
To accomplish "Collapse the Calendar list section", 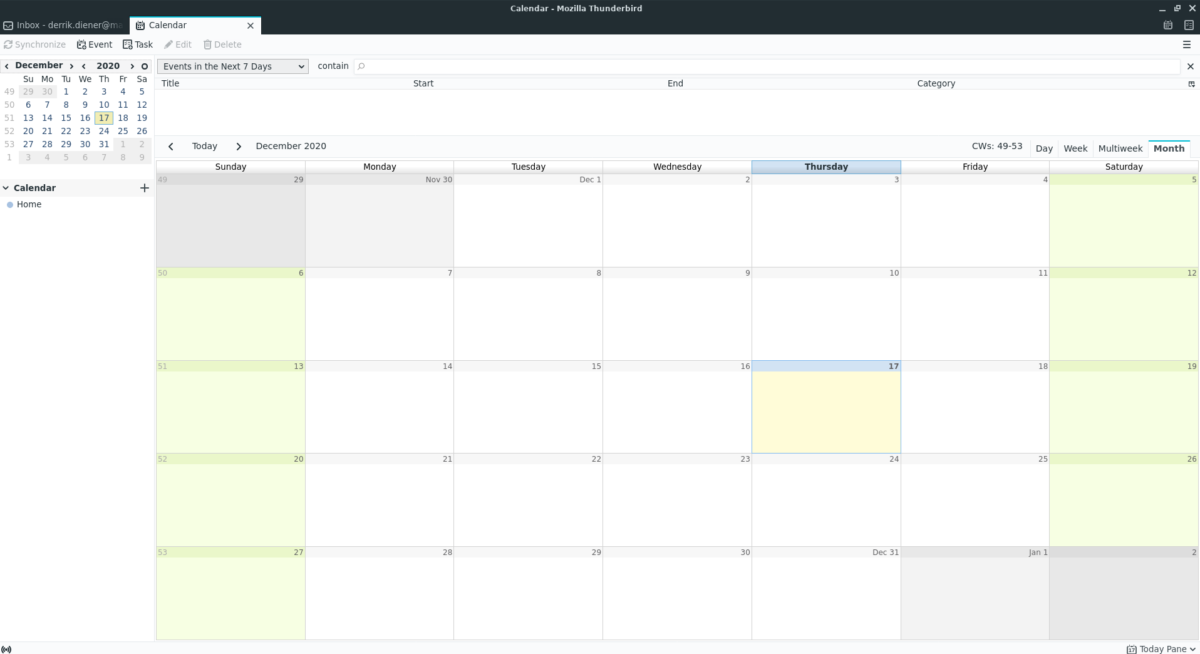I will click(x=5, y=188).
